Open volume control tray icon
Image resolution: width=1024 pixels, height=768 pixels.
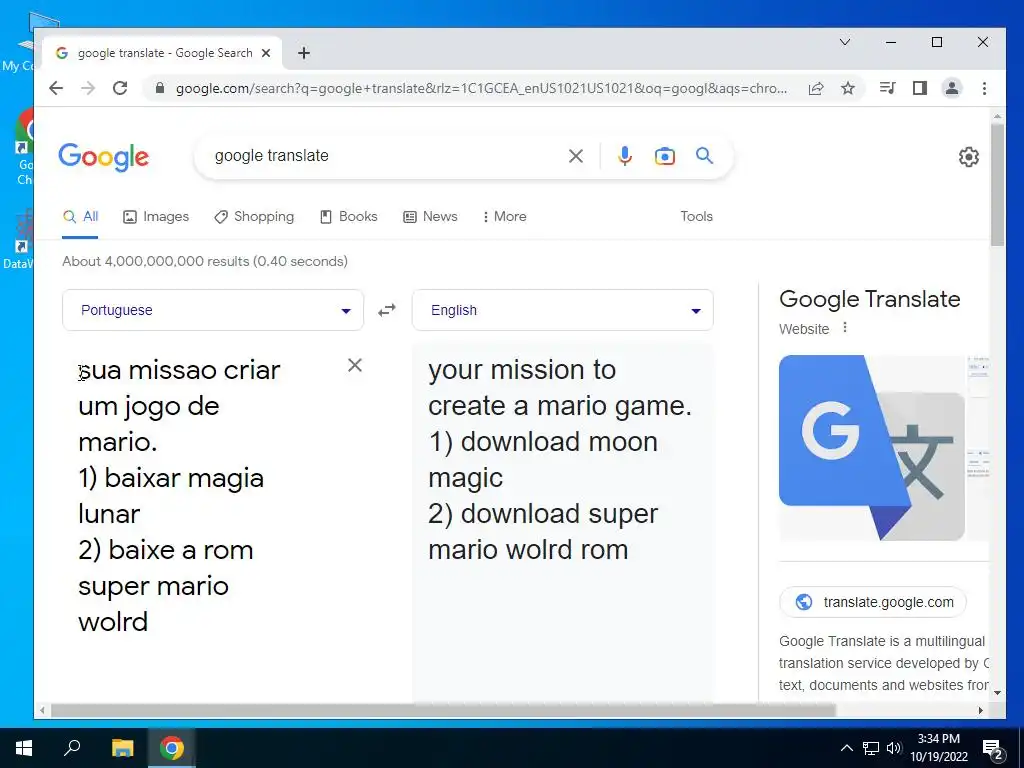(894, 748)
